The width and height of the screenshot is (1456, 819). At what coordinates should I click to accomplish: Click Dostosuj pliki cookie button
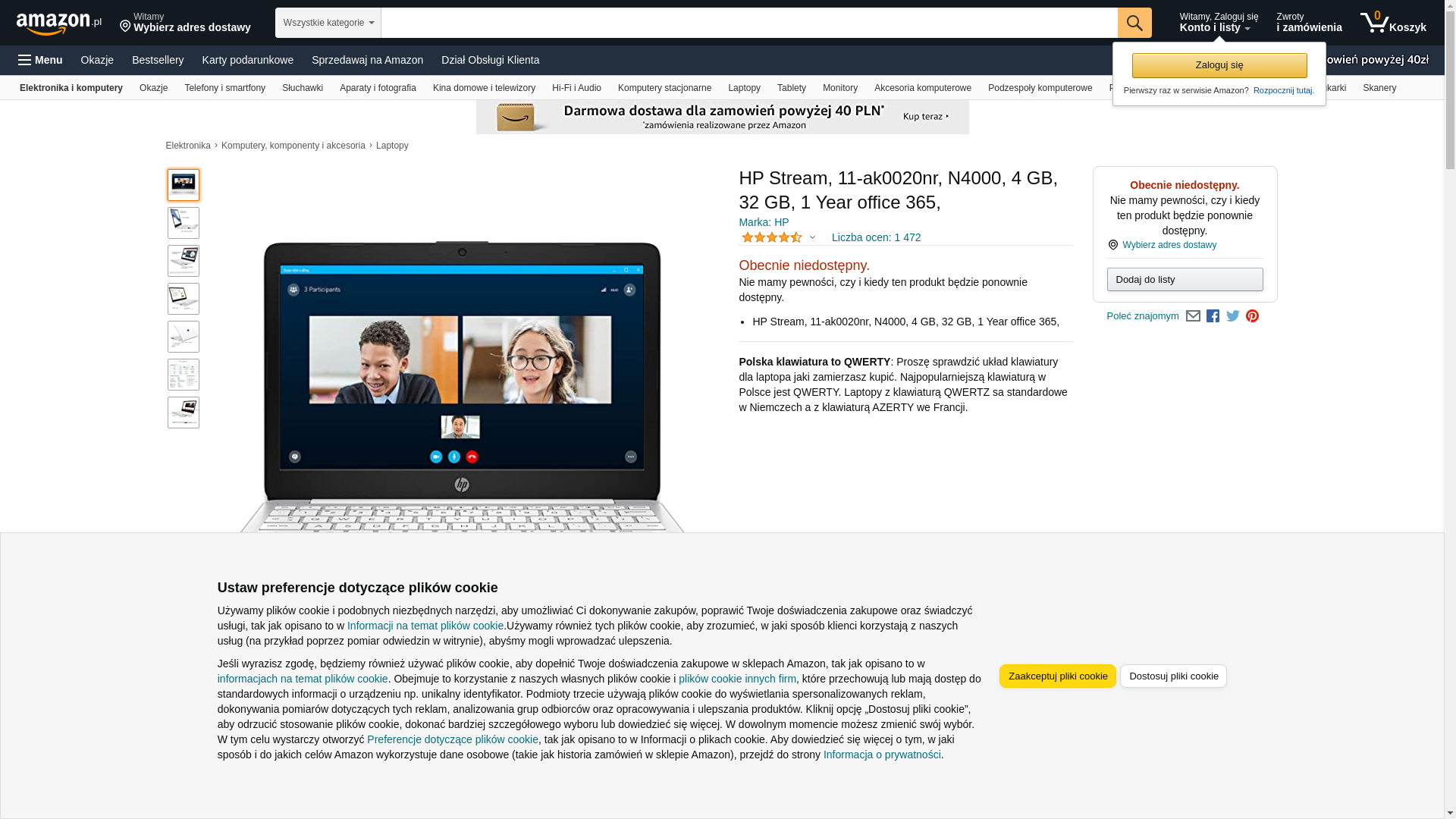tap(1172, 676)
